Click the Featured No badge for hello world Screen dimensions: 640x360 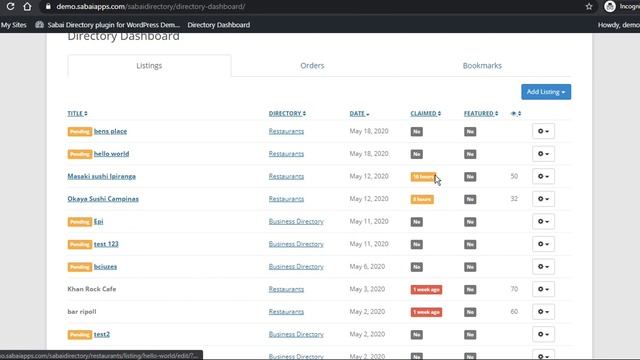point(470,154)
